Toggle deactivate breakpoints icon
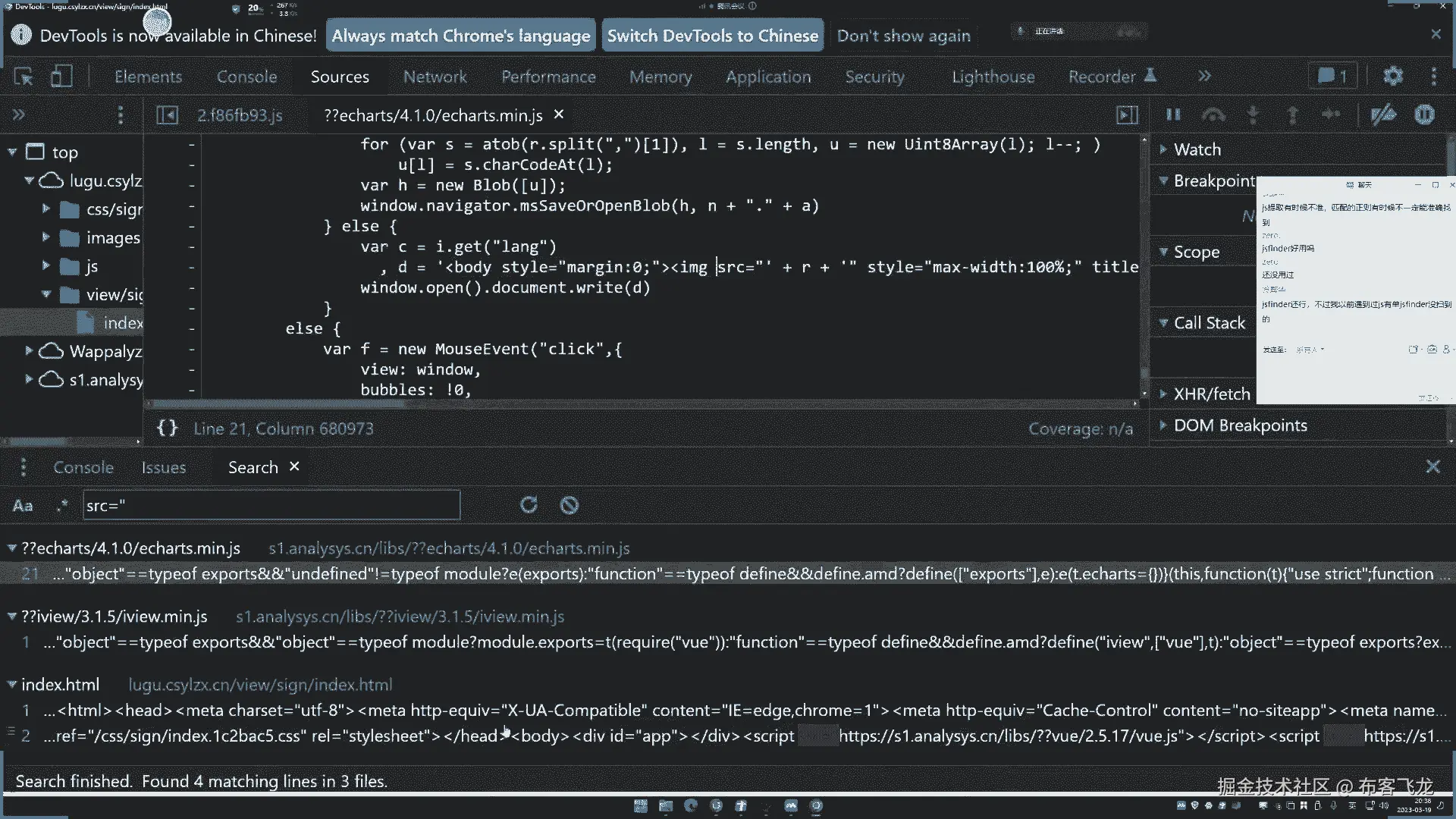Viewport: 1456px width, 819px height. pyautogui.click(x=1383, y=115)
